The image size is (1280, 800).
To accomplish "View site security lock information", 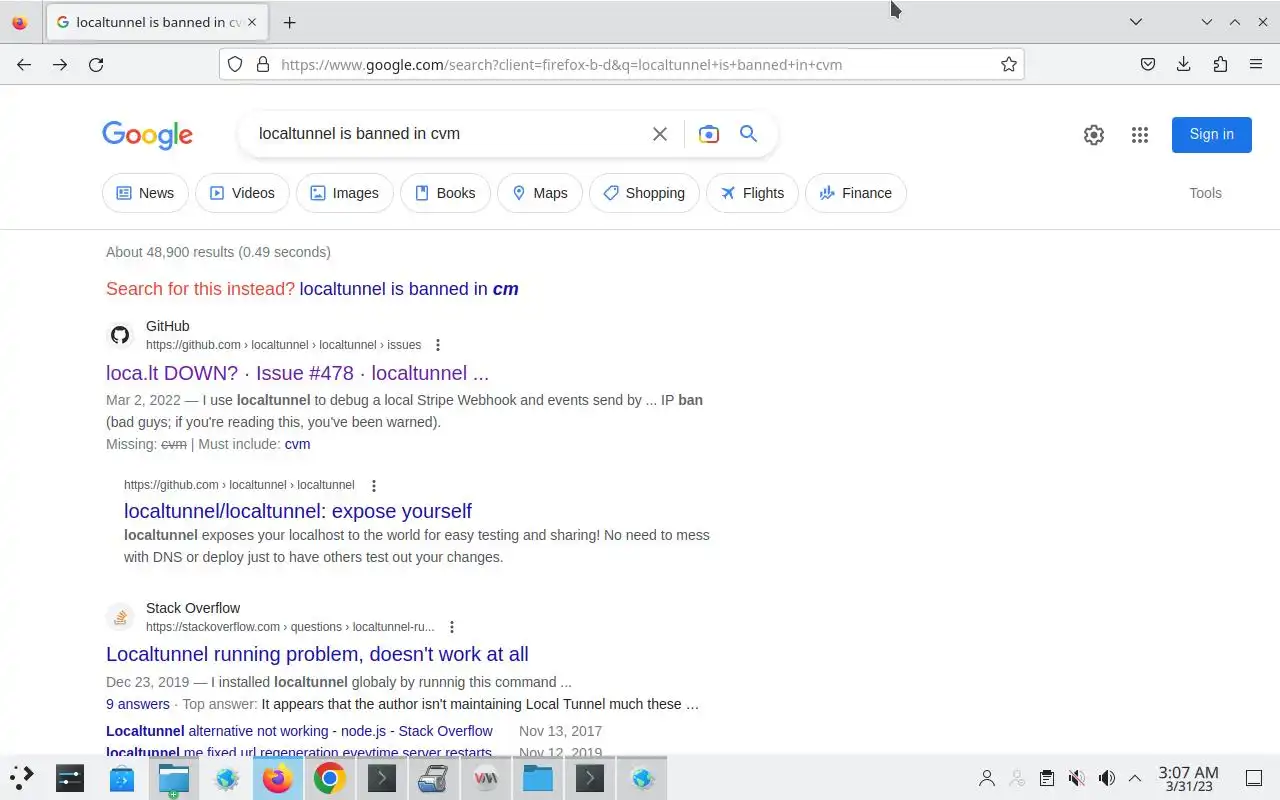I will tap(263, 64).
